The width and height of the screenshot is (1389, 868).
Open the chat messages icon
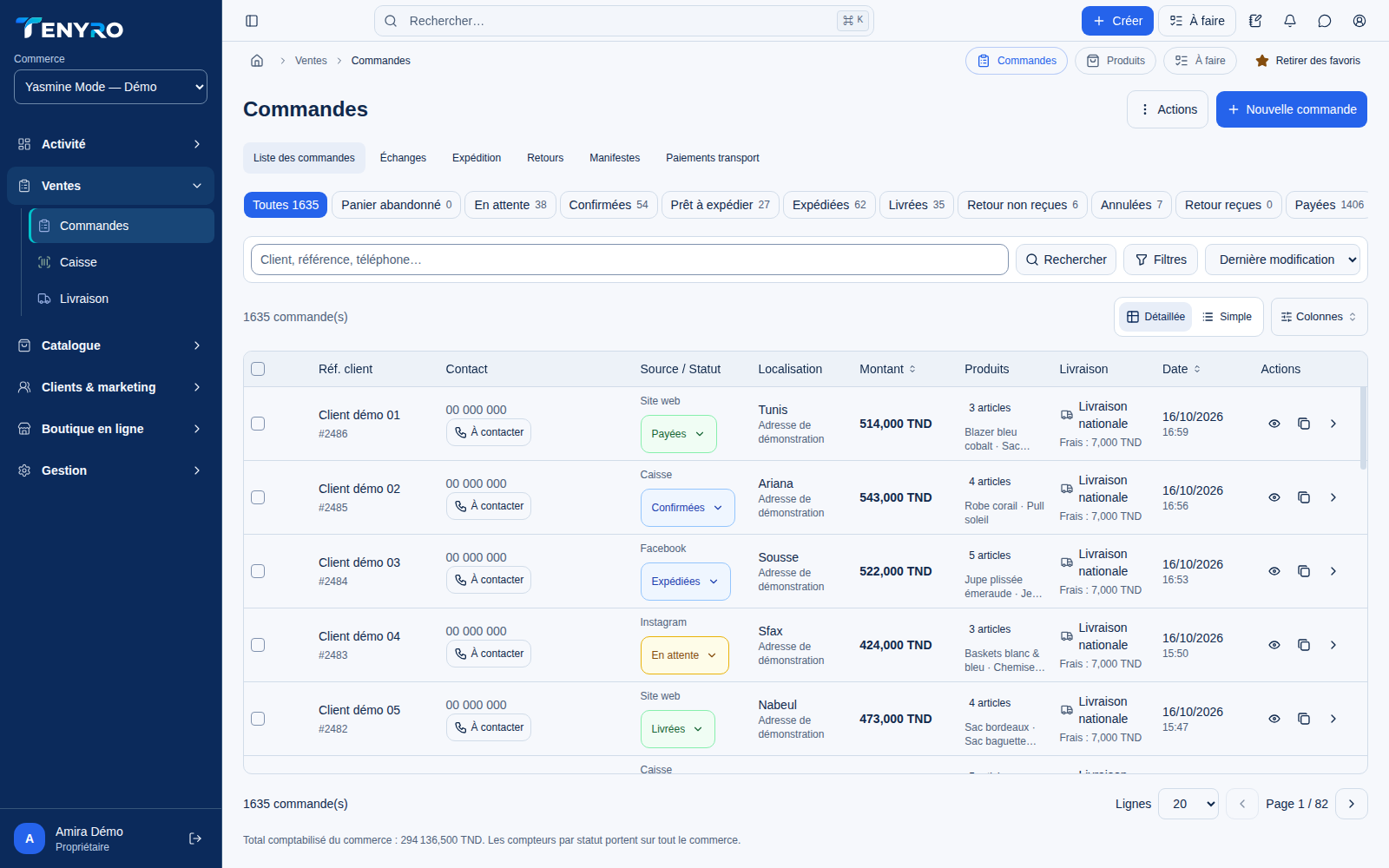pyautogui.click(x=1325, y=21)
